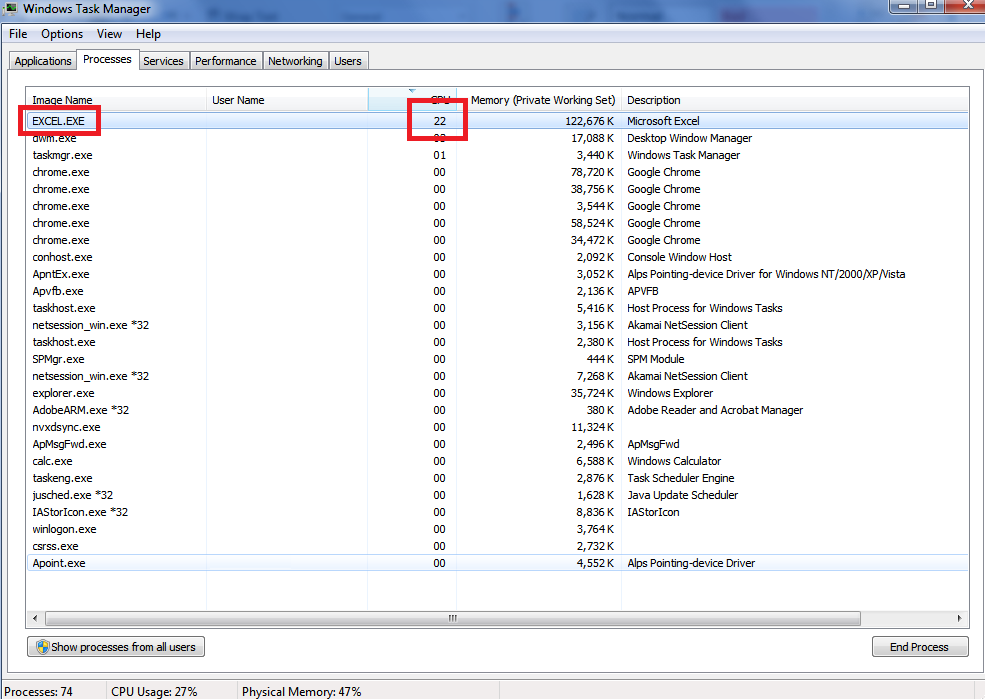This screenshot has width=985, height=699.
Task: Switch to the Performance tab
Action: tap(226, 61)
